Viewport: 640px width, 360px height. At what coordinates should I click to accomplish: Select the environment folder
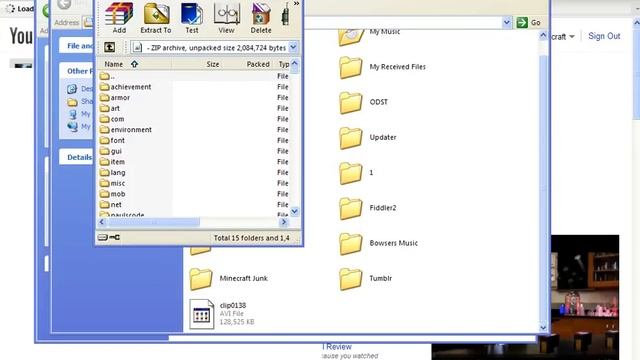coord(126,129)
